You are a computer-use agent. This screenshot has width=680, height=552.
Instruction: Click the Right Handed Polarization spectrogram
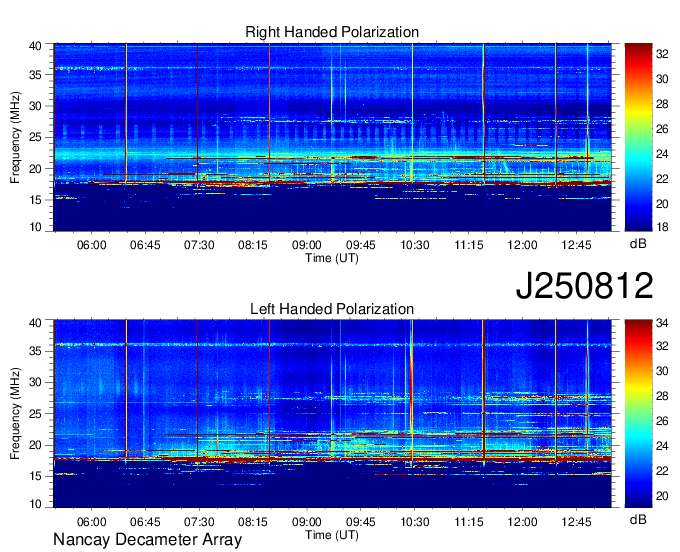coord(332,137)
